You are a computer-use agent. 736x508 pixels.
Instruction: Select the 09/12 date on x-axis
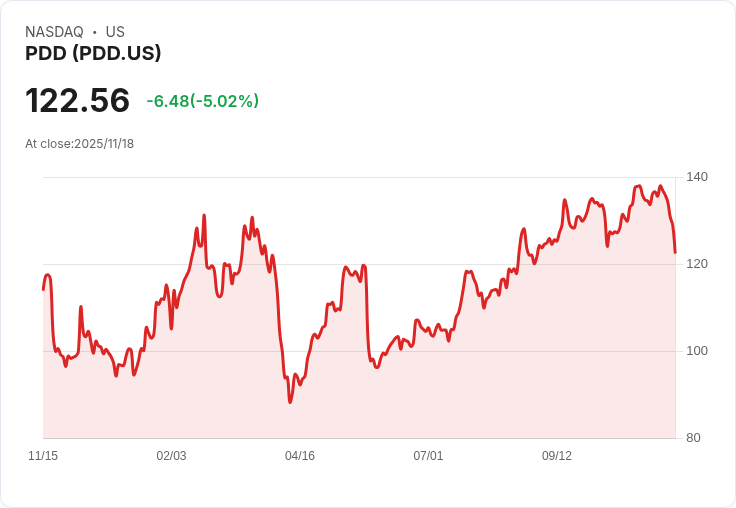coord(557,456)
